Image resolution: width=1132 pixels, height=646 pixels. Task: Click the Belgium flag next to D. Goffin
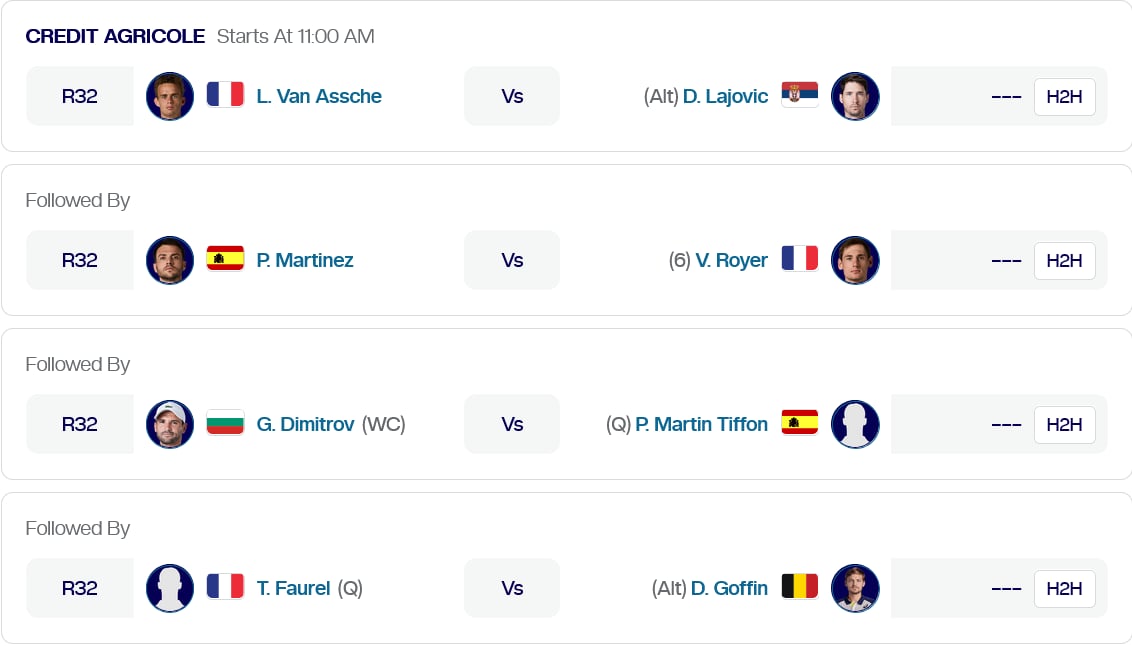(799, 588)
